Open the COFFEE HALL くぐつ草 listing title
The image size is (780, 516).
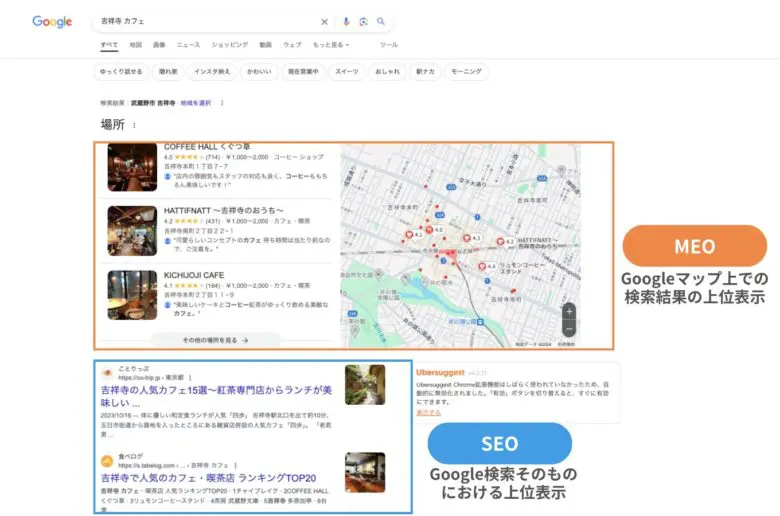[x=207, y=147]
